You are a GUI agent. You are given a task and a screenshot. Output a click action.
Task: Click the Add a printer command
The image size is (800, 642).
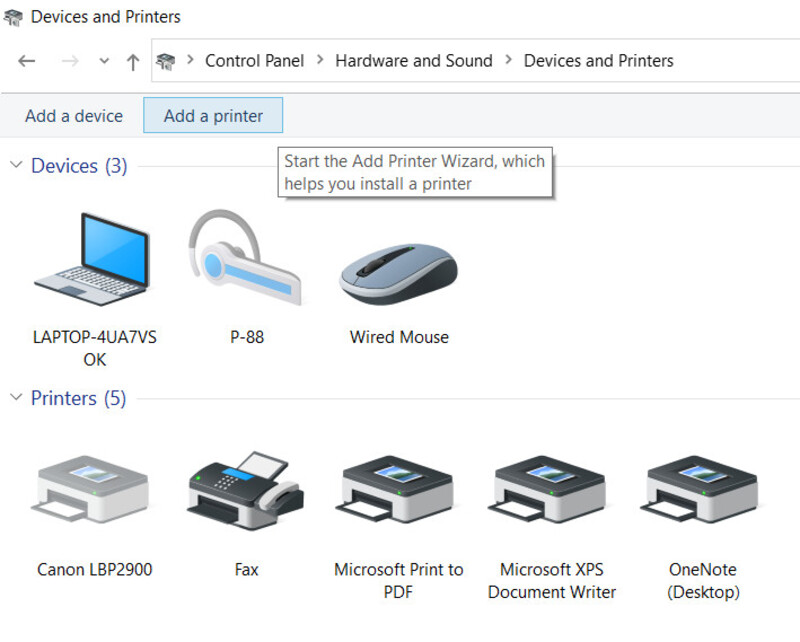point(213,115)
